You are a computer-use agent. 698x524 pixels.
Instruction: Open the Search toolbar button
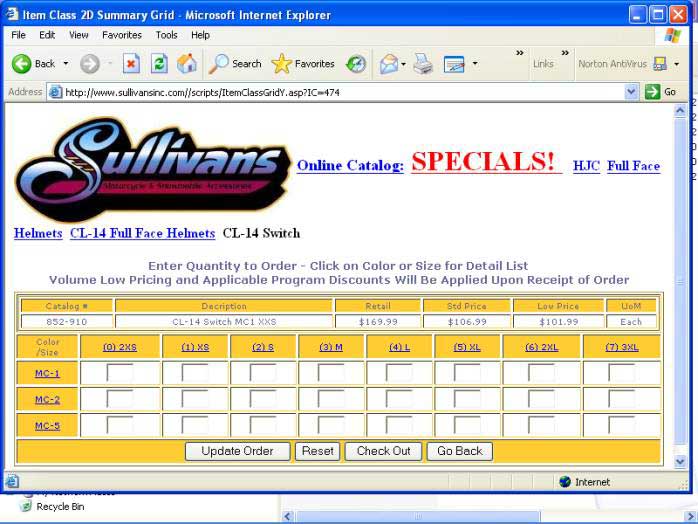[235, 64]
